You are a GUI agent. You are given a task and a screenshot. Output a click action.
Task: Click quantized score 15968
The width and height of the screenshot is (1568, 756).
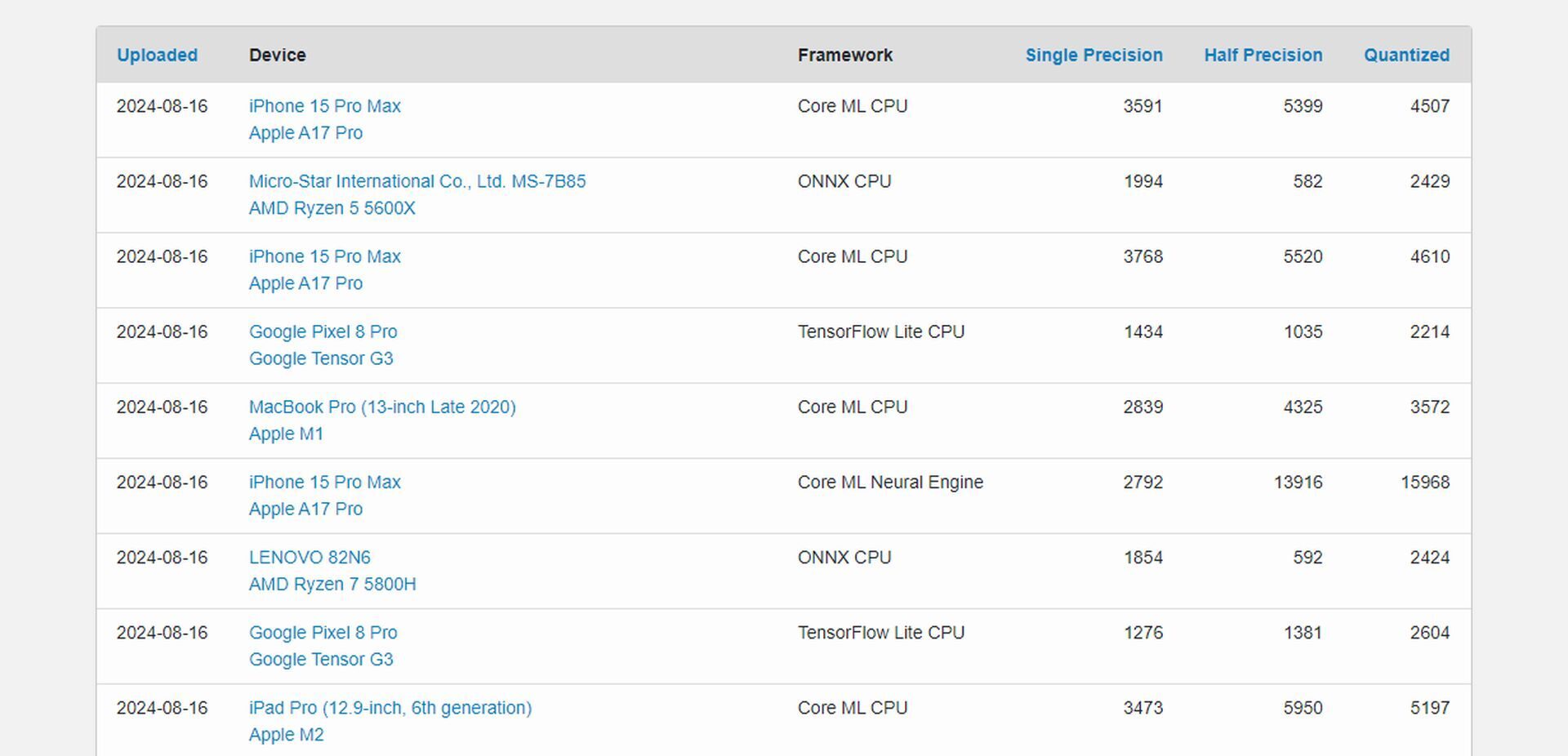pyautogui.click(x=1425, y=482)
